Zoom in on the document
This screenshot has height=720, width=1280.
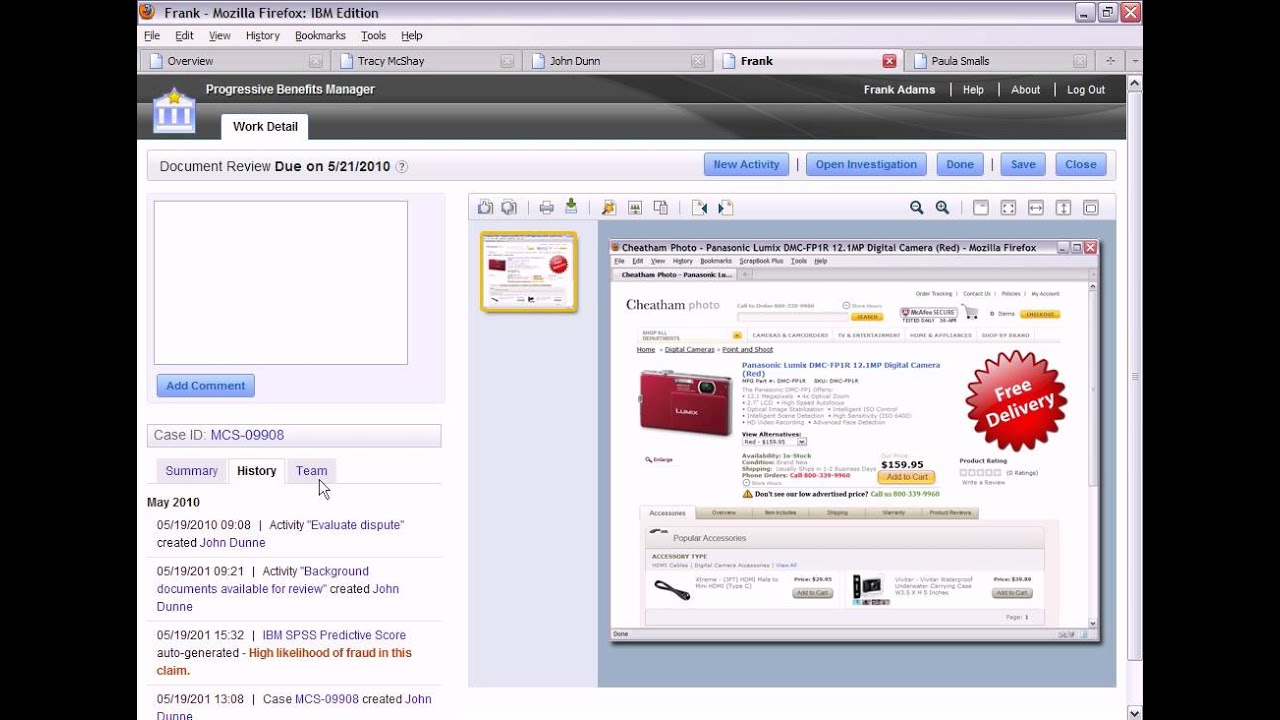942,207
